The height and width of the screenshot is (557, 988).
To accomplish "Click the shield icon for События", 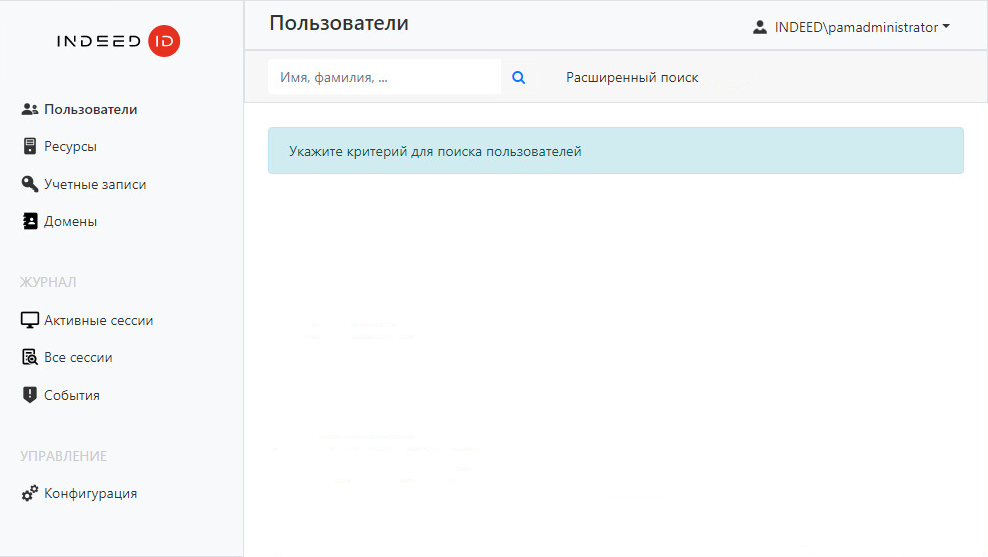I will point(29,395).
